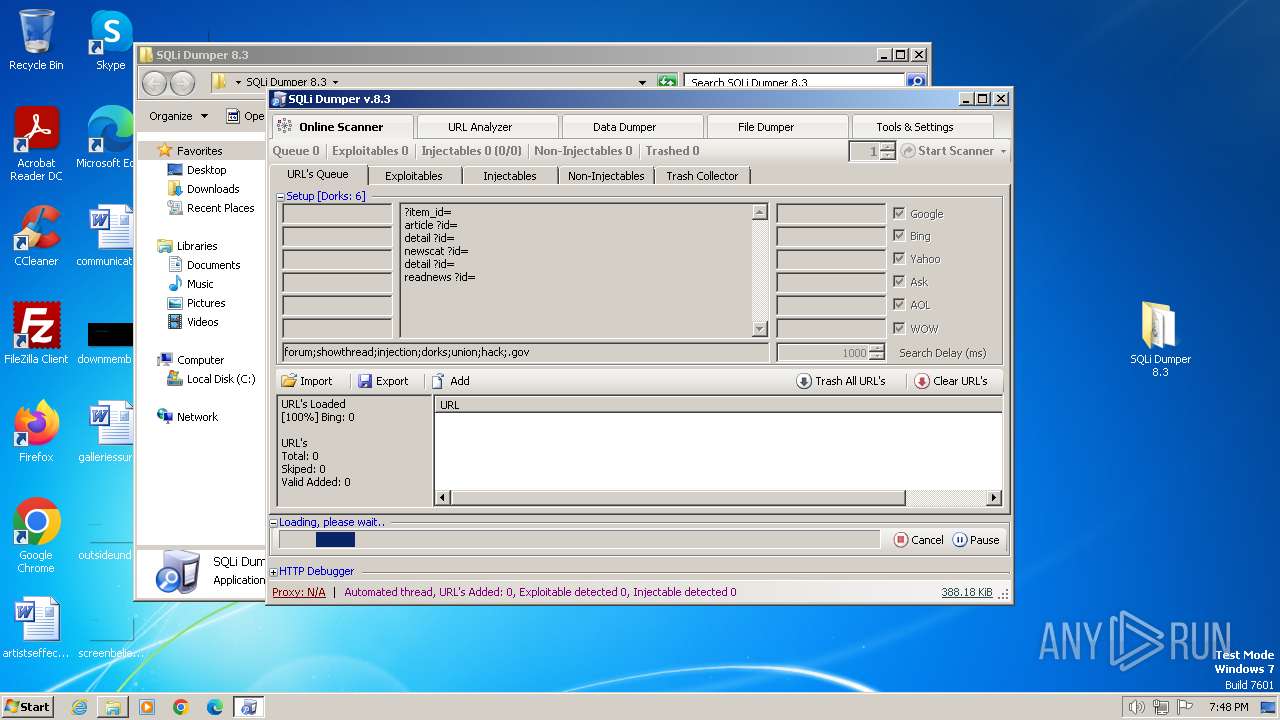
Task: Select the CCleaner desktop icon
Action: coord(36,236)
